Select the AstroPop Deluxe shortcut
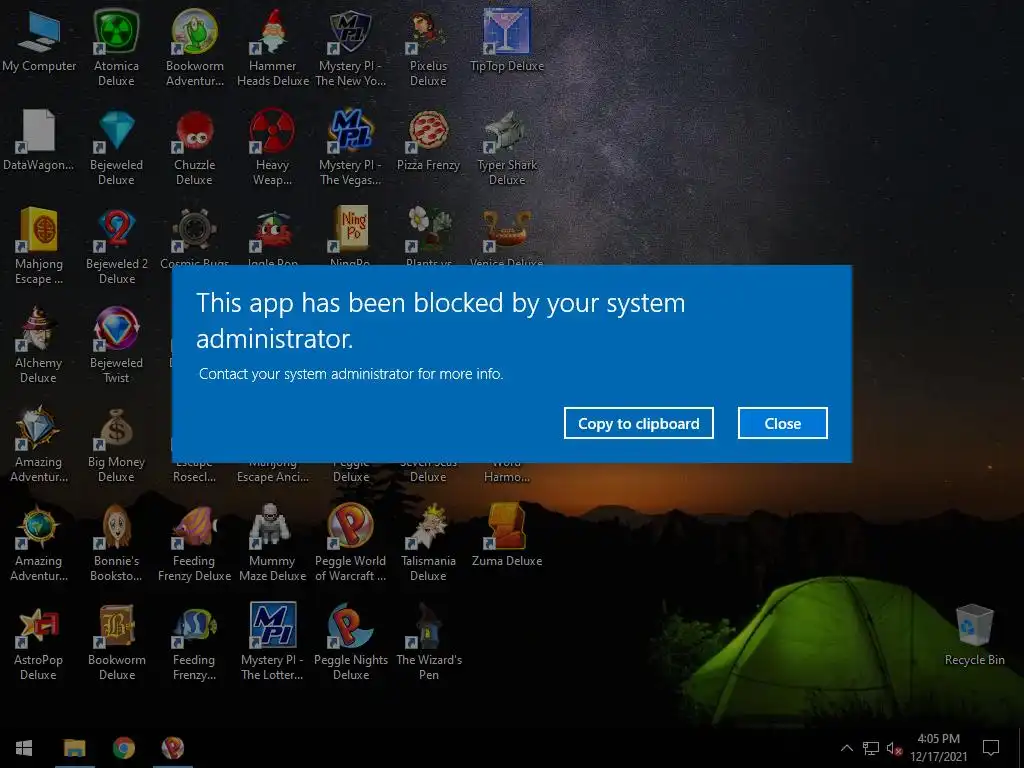The height and width of the screenshot is (768, 1024). tap(39, 642)
